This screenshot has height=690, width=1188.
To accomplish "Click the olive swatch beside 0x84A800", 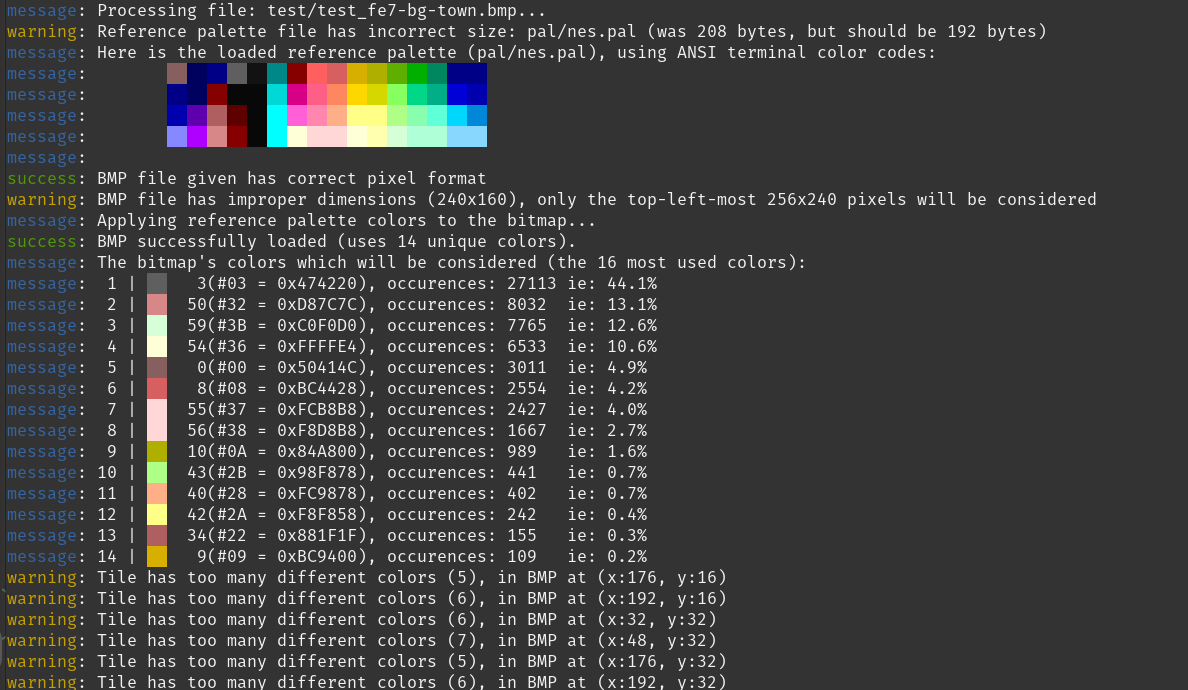I will point(157,452).
